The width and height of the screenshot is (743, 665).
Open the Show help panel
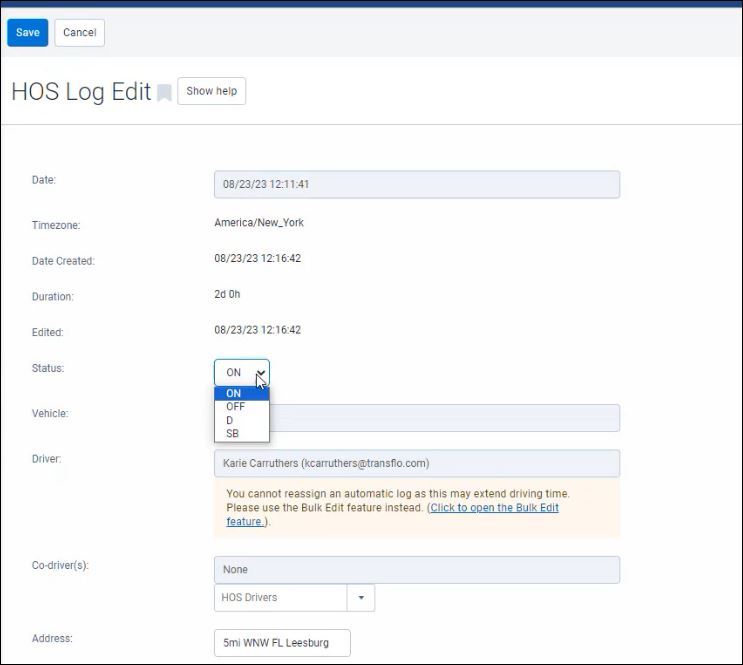point(211,91)
